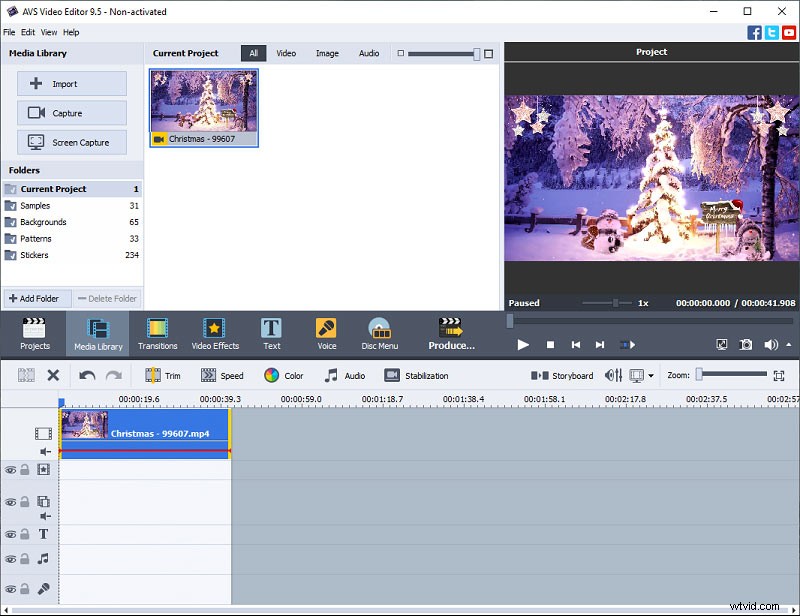Lock the video overlay track
The image size is (800, 616).
(x=24, y=502)
